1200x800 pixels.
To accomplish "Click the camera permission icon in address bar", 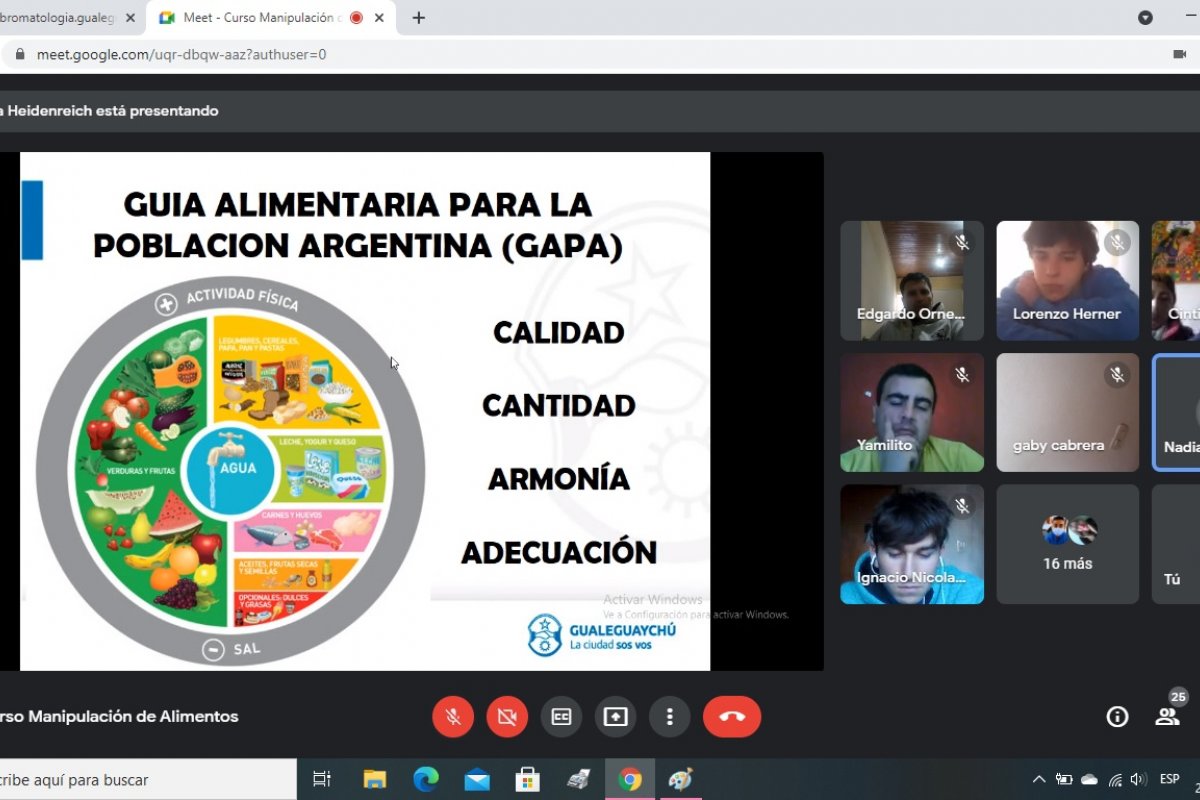I will tap(1178, 54).
